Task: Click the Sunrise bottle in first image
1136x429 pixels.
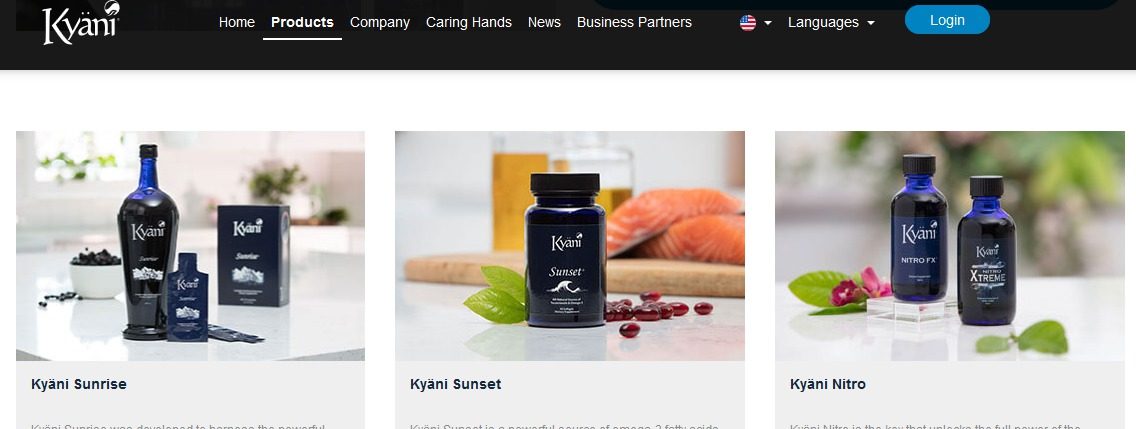Action: pos(148,241)
